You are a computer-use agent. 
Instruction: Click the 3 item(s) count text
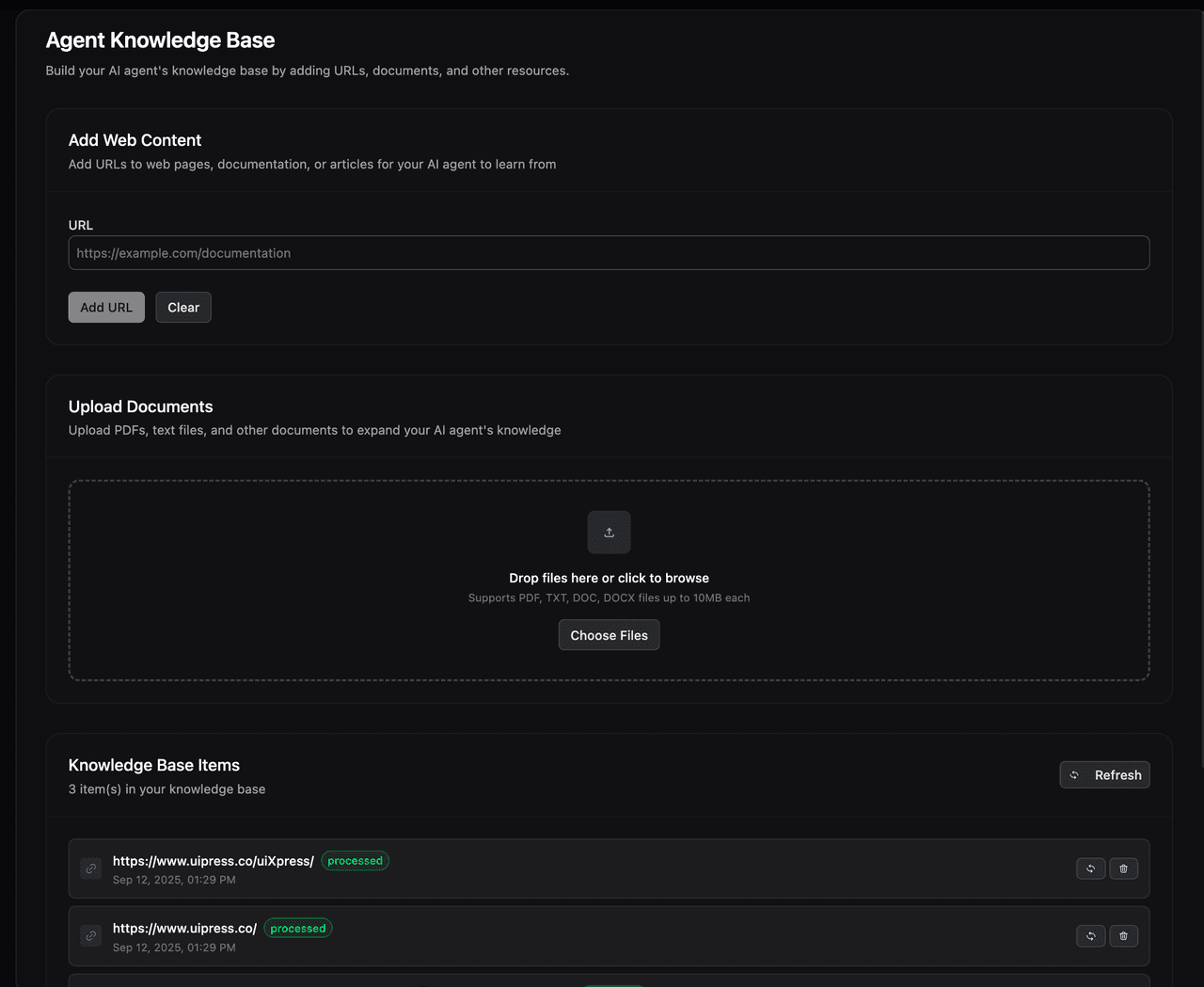pyautogui.click(x=166, y=789)
